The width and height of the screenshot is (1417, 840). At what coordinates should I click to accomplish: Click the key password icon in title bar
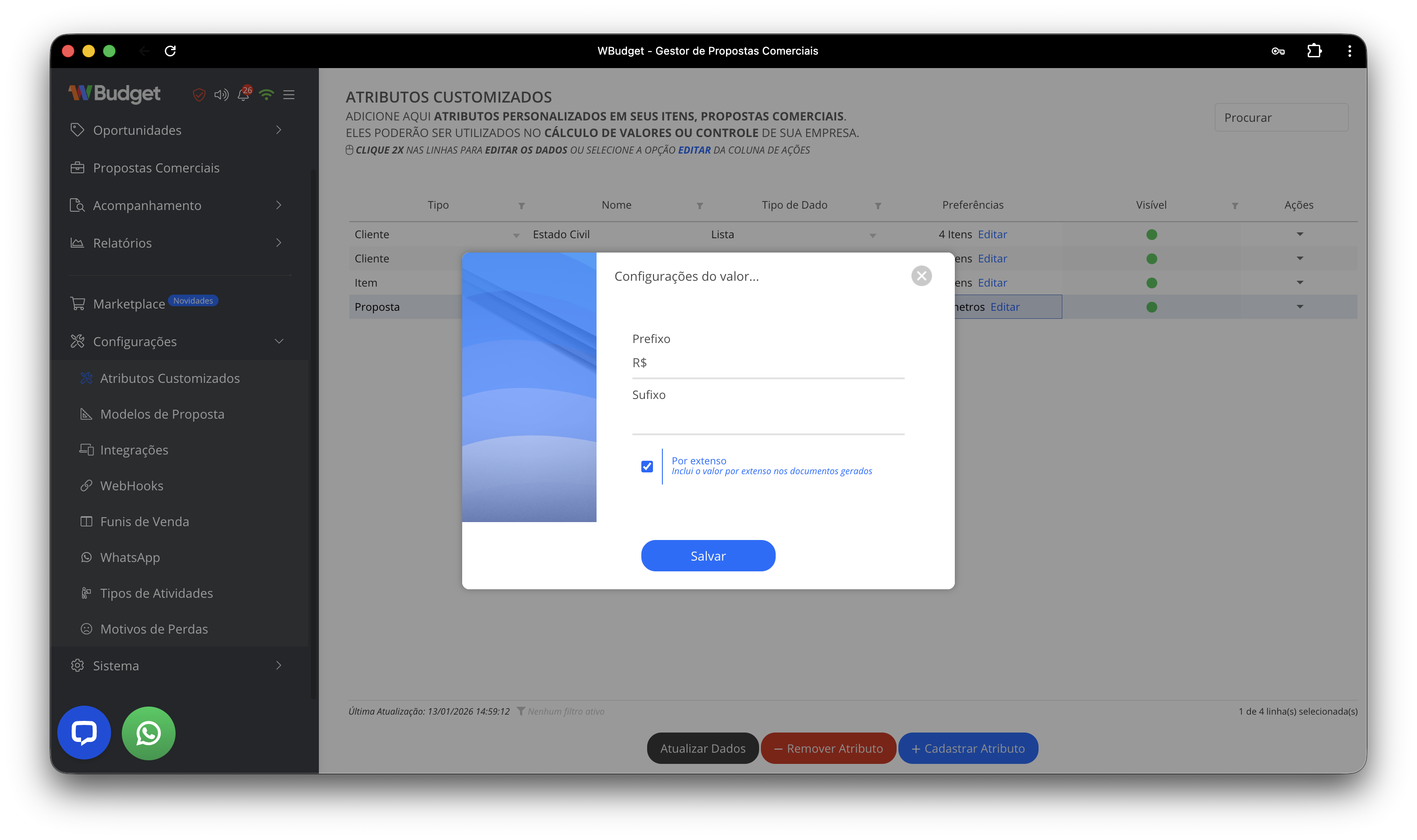pos(1278,51)
